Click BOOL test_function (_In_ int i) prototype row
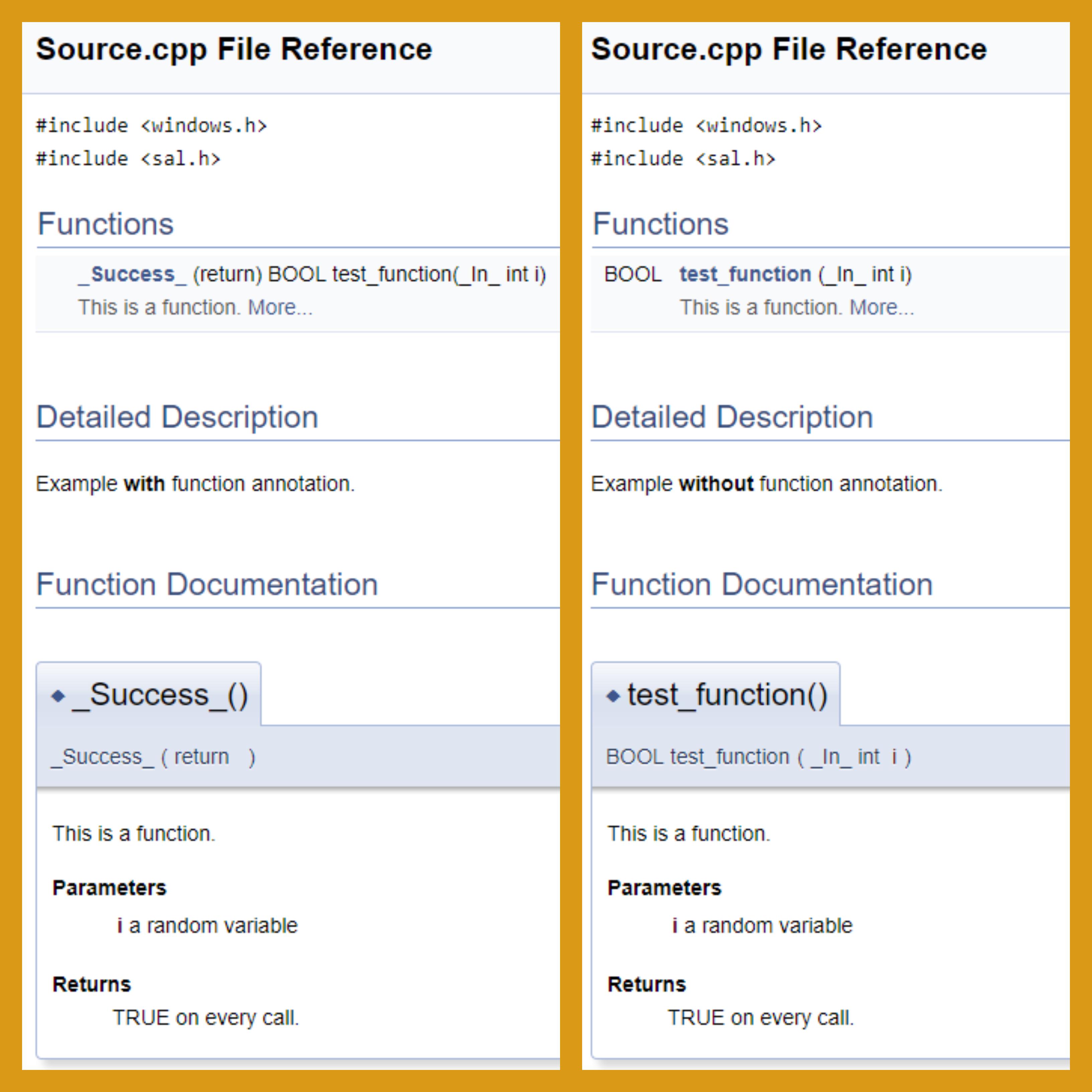Viewport: 1092px width, 1092px height. [758, 757]
